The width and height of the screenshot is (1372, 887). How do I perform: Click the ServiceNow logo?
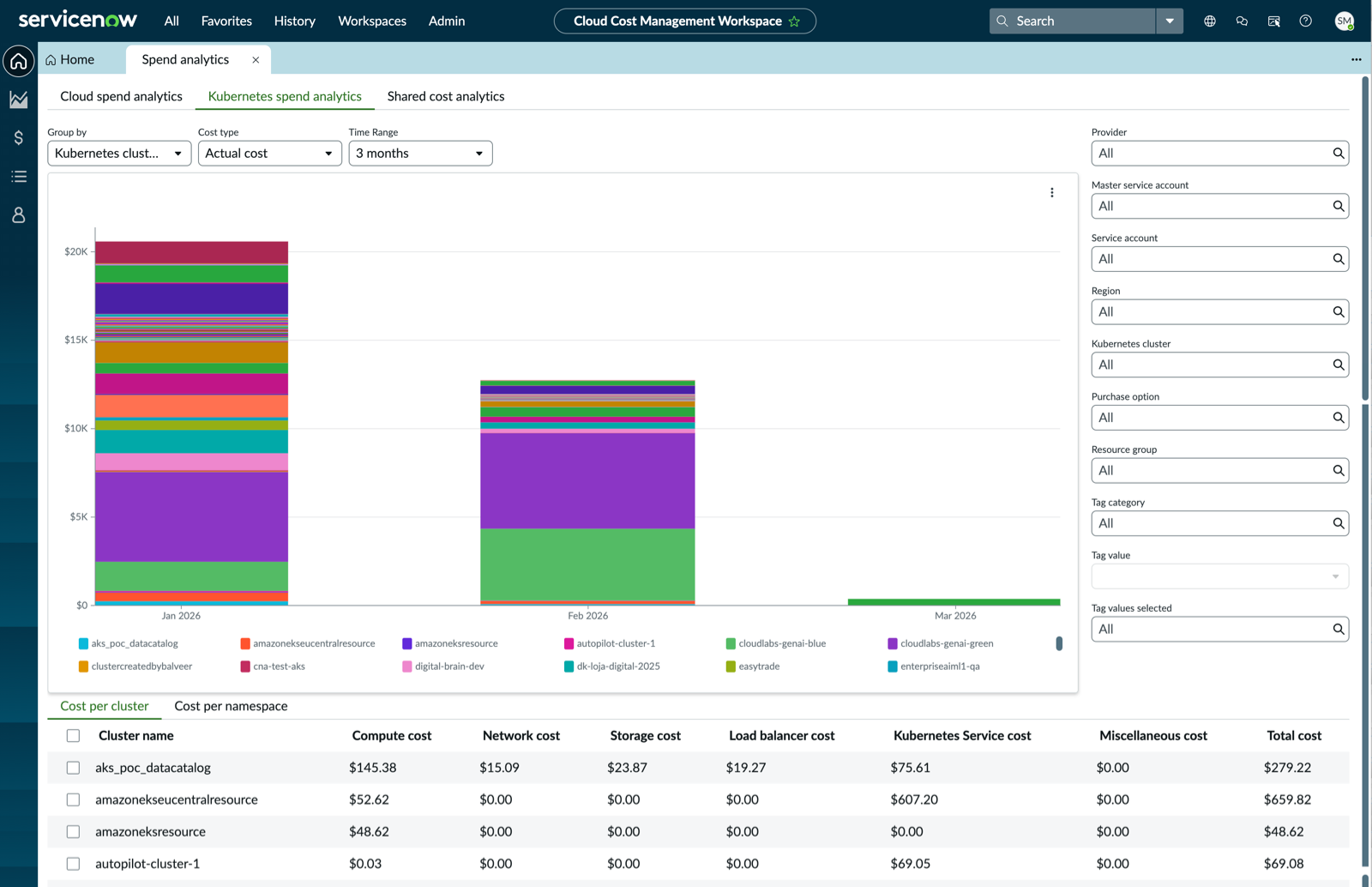point(77,20)
